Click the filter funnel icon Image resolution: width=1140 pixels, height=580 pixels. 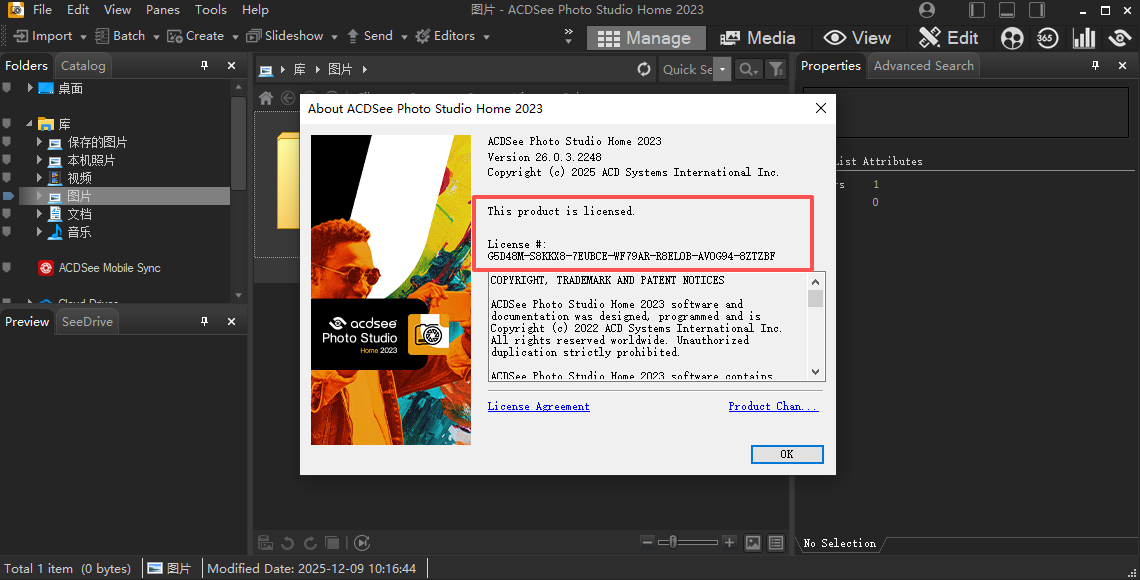point(775,69)
